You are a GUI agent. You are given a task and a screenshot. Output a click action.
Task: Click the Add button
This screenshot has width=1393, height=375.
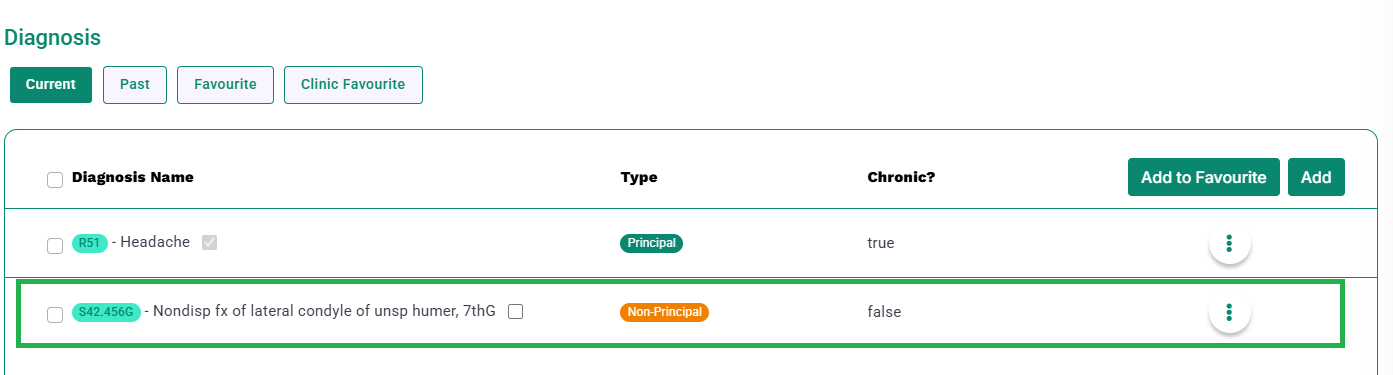1316,177
